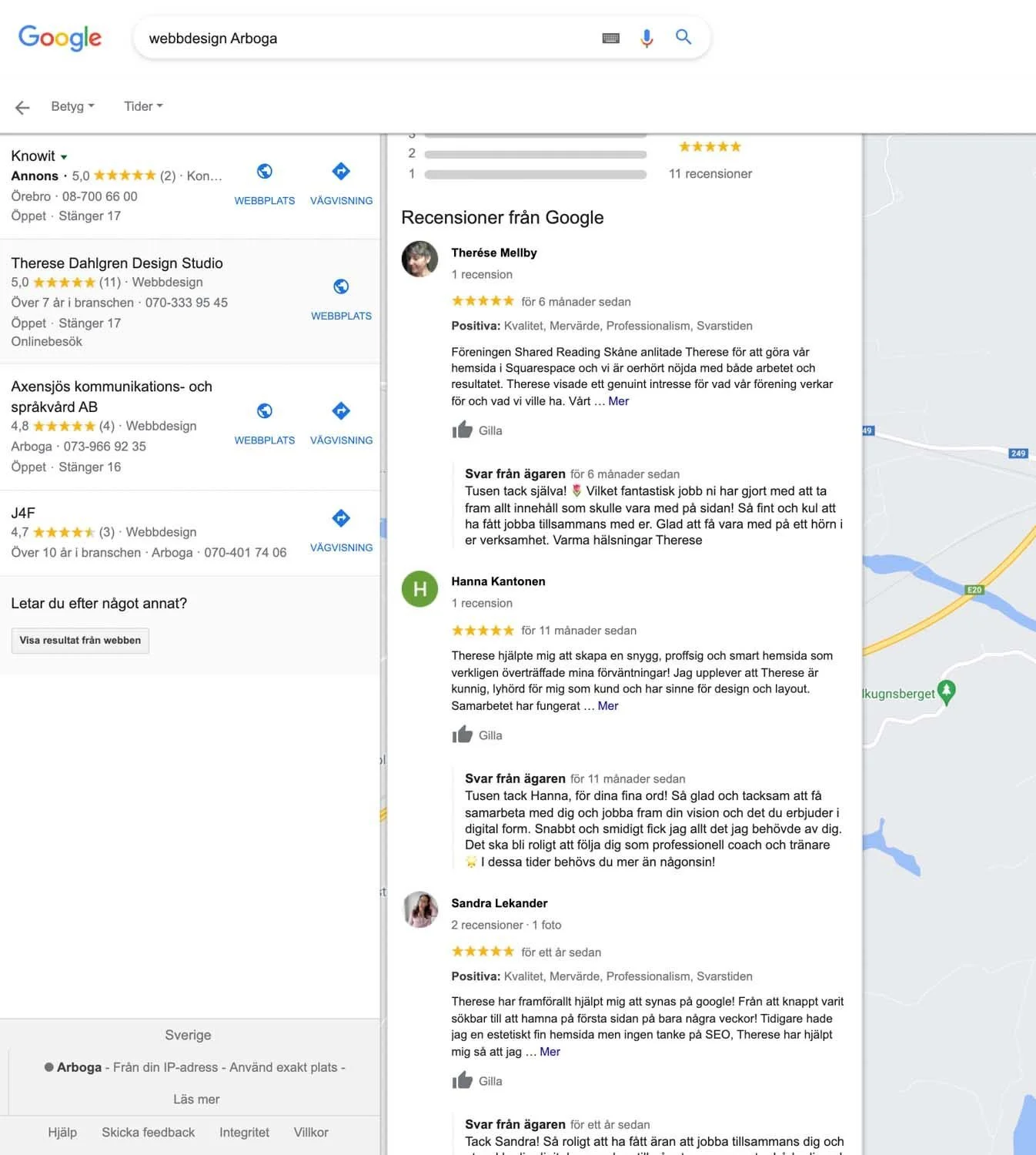Open the Tider filter dropdown
The height and width of the screenshot is (1155, 1036).
point(142,106)
